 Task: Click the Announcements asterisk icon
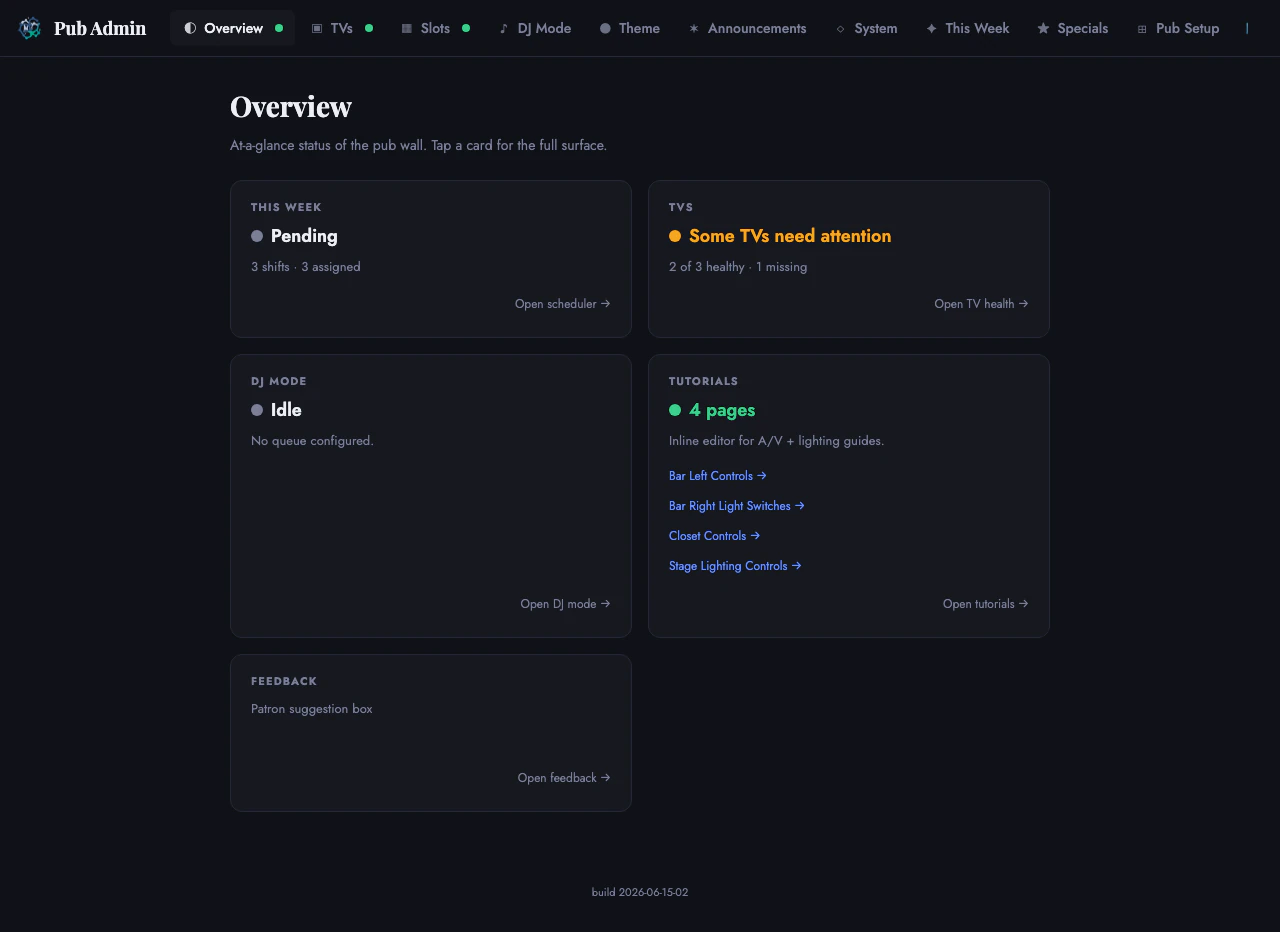coord(694,29)
